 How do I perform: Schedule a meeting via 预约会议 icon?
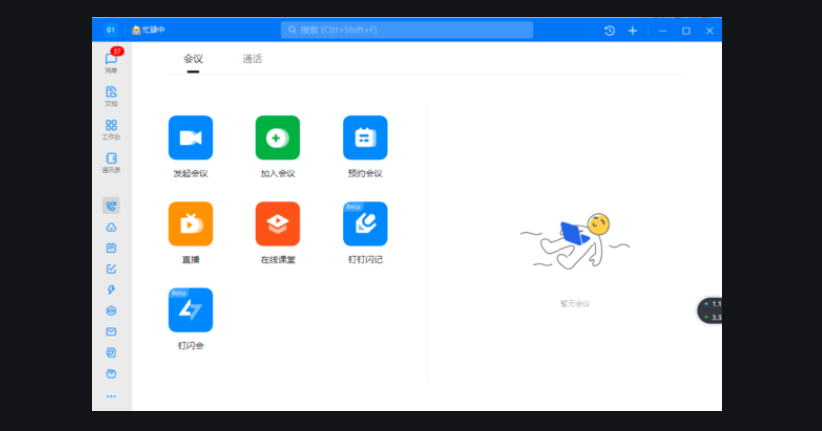pos(365,138)
